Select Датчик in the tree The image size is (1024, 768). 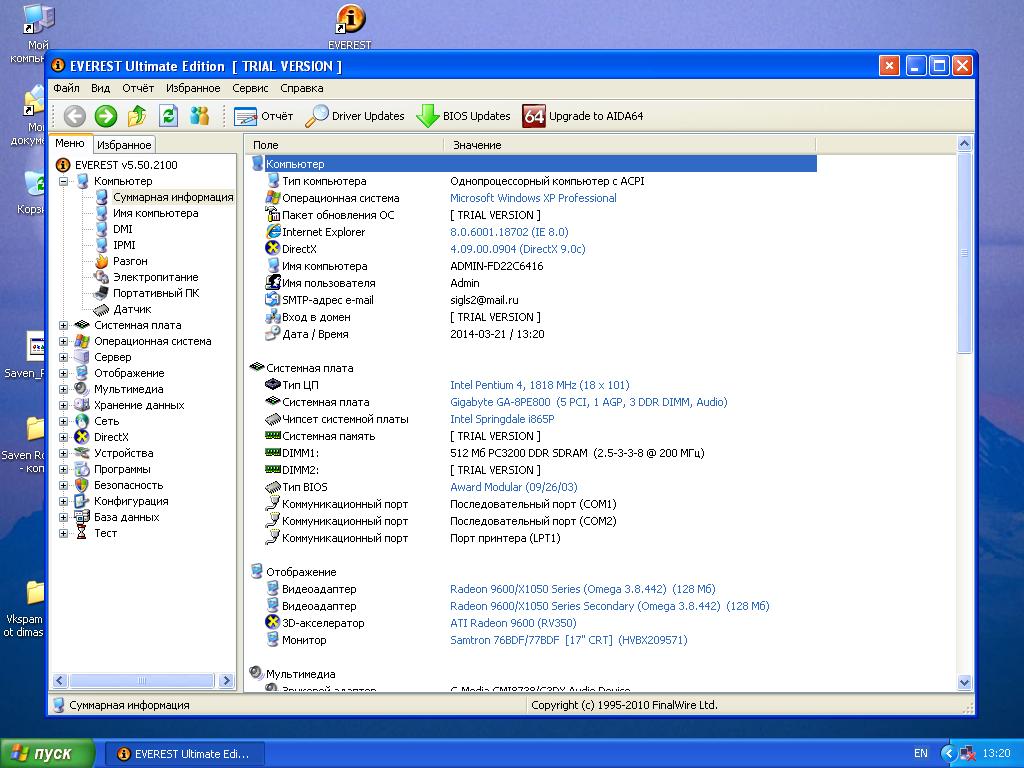click(x=132, y=309)
